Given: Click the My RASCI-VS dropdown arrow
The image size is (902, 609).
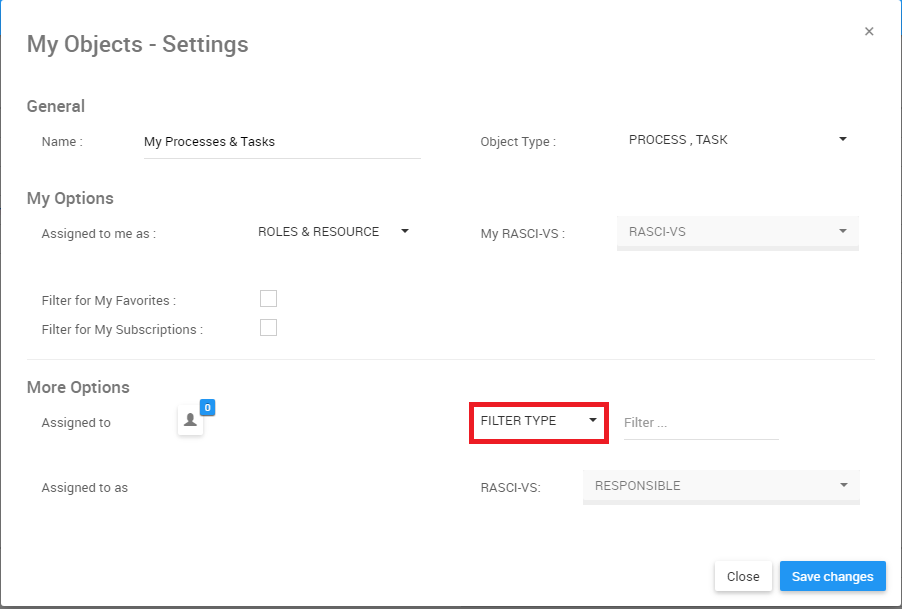Looking at the screenshot, I should (843, 232).
